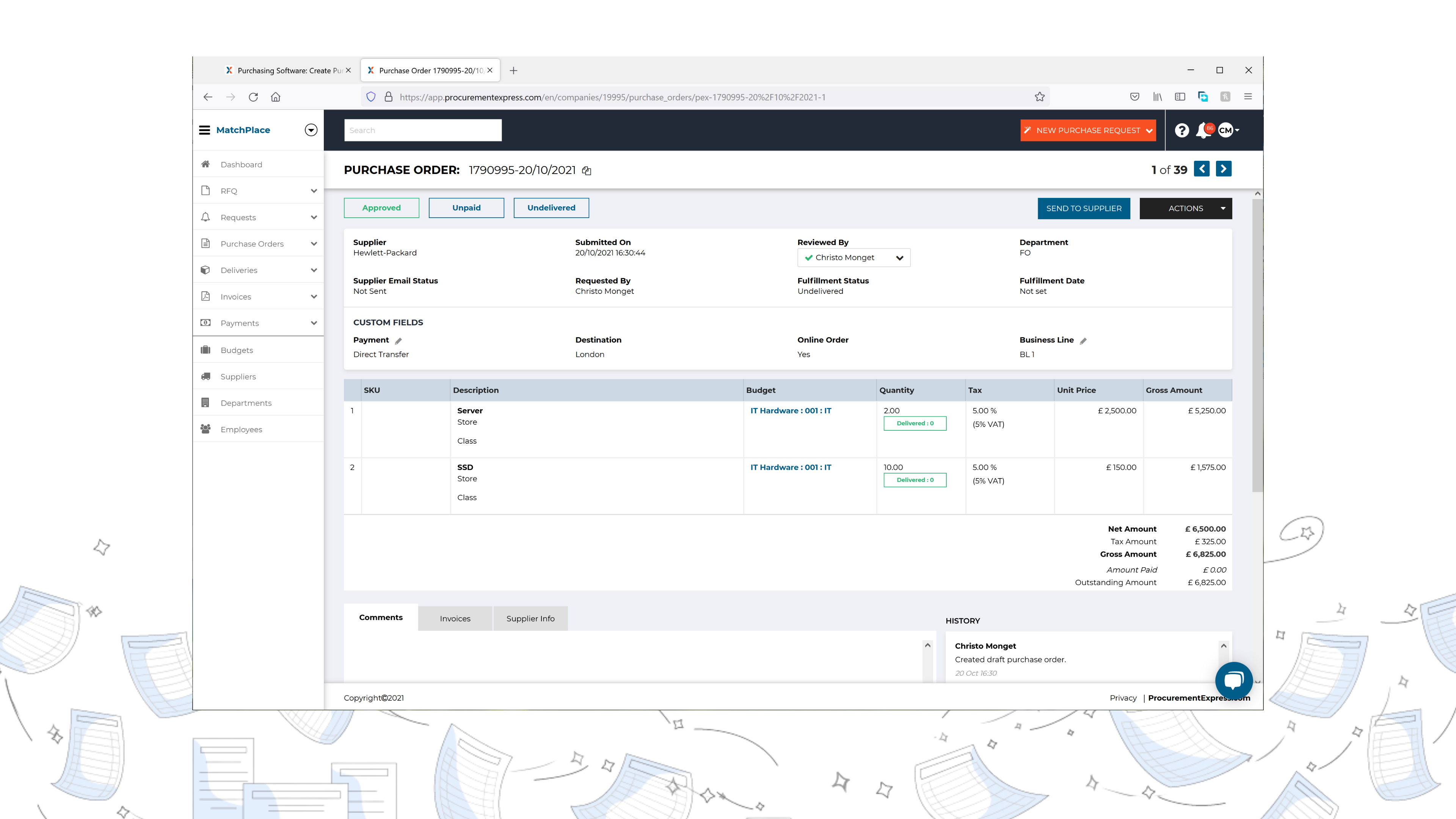Switch to the Invoices tab
Screen dimensions: 1456x819
coord(455,618)
